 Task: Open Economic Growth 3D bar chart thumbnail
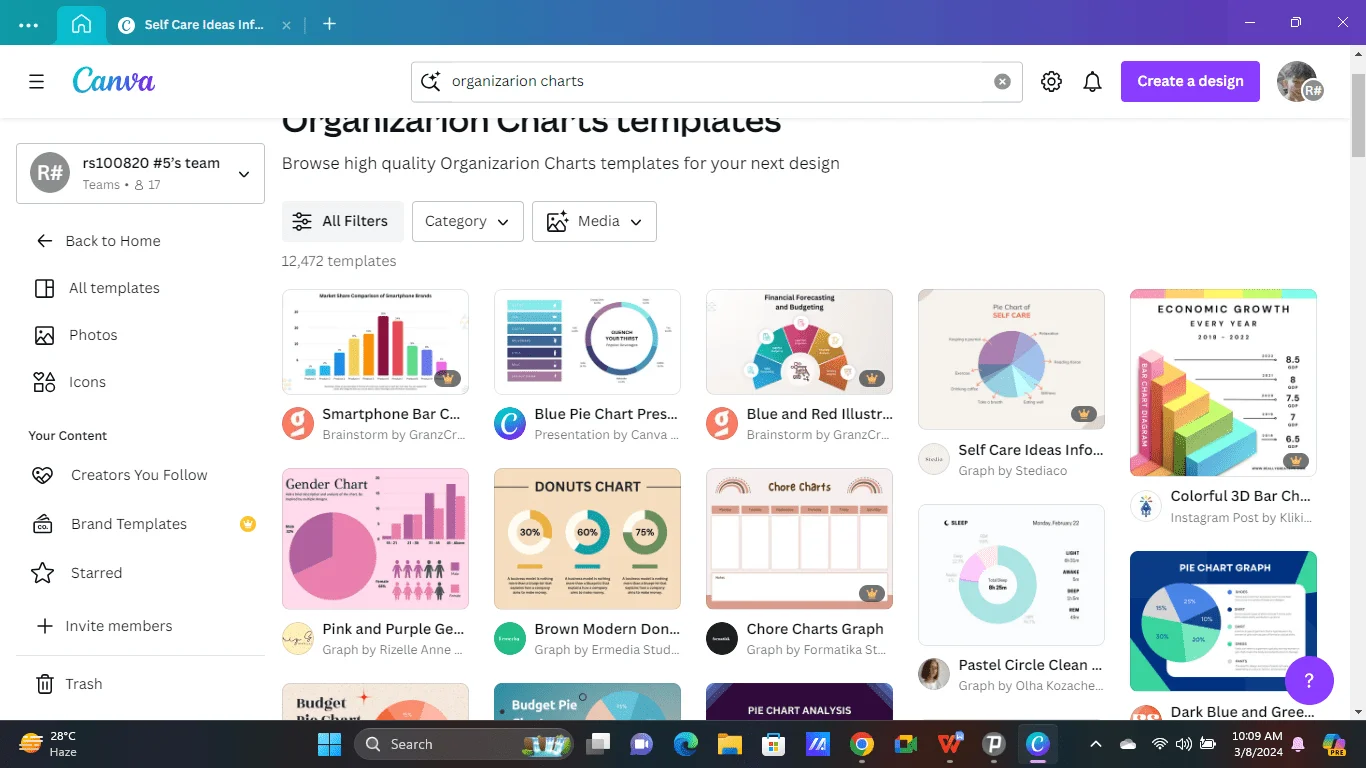click(x=1223, y=383)
